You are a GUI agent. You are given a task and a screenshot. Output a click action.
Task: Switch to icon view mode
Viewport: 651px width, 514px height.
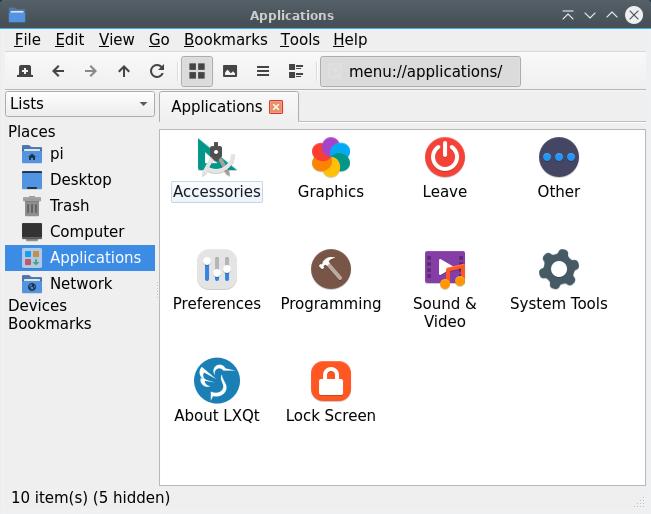(197, 71)
